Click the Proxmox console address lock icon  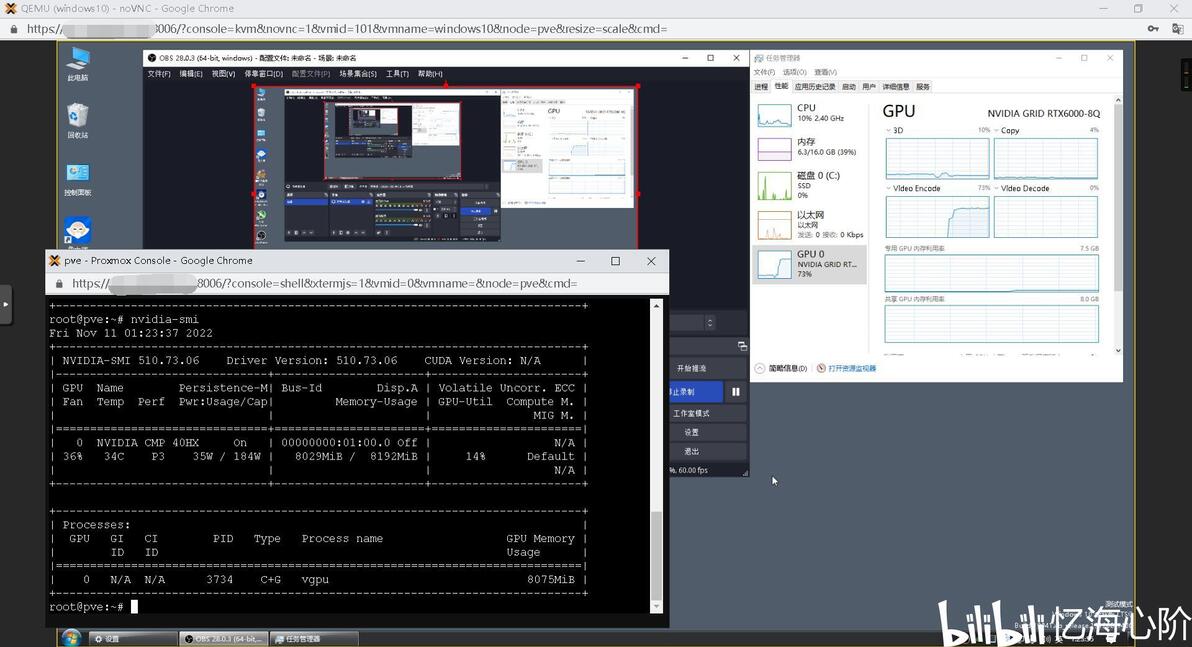[59, 284]
